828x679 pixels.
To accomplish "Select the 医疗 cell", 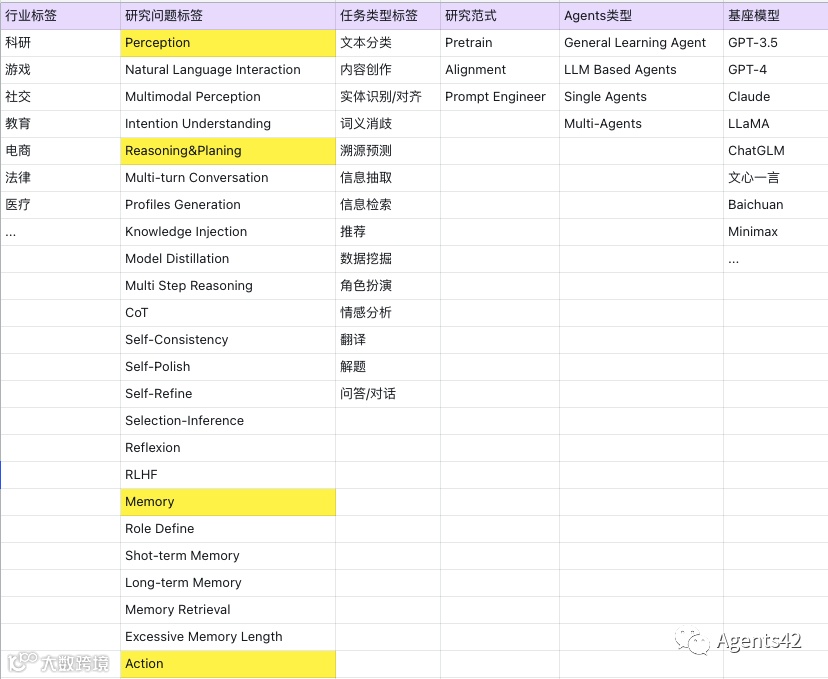I will [60, 205].
